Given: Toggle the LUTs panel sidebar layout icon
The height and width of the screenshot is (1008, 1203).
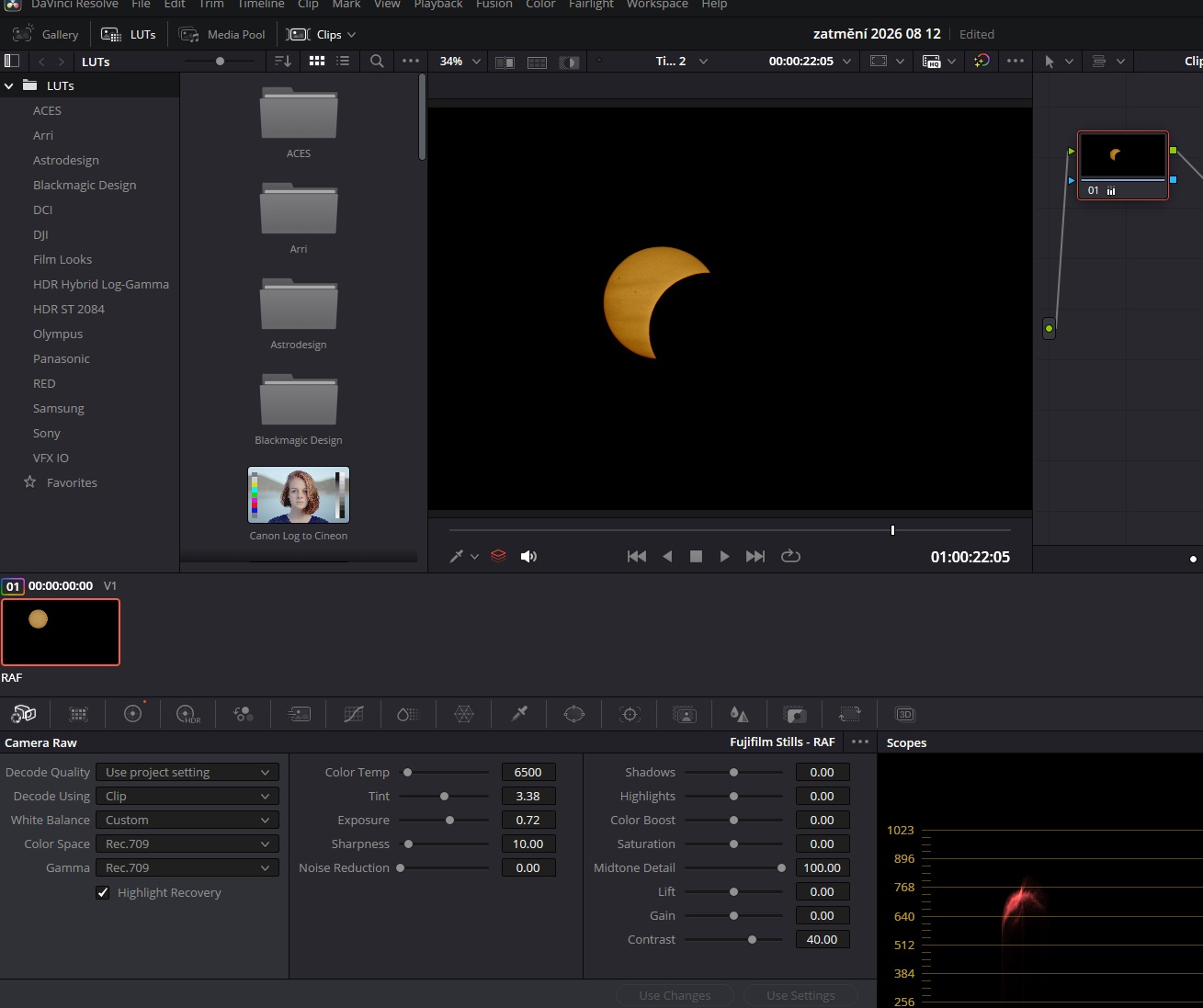Looking at the screenshot, I should point(12,61).
